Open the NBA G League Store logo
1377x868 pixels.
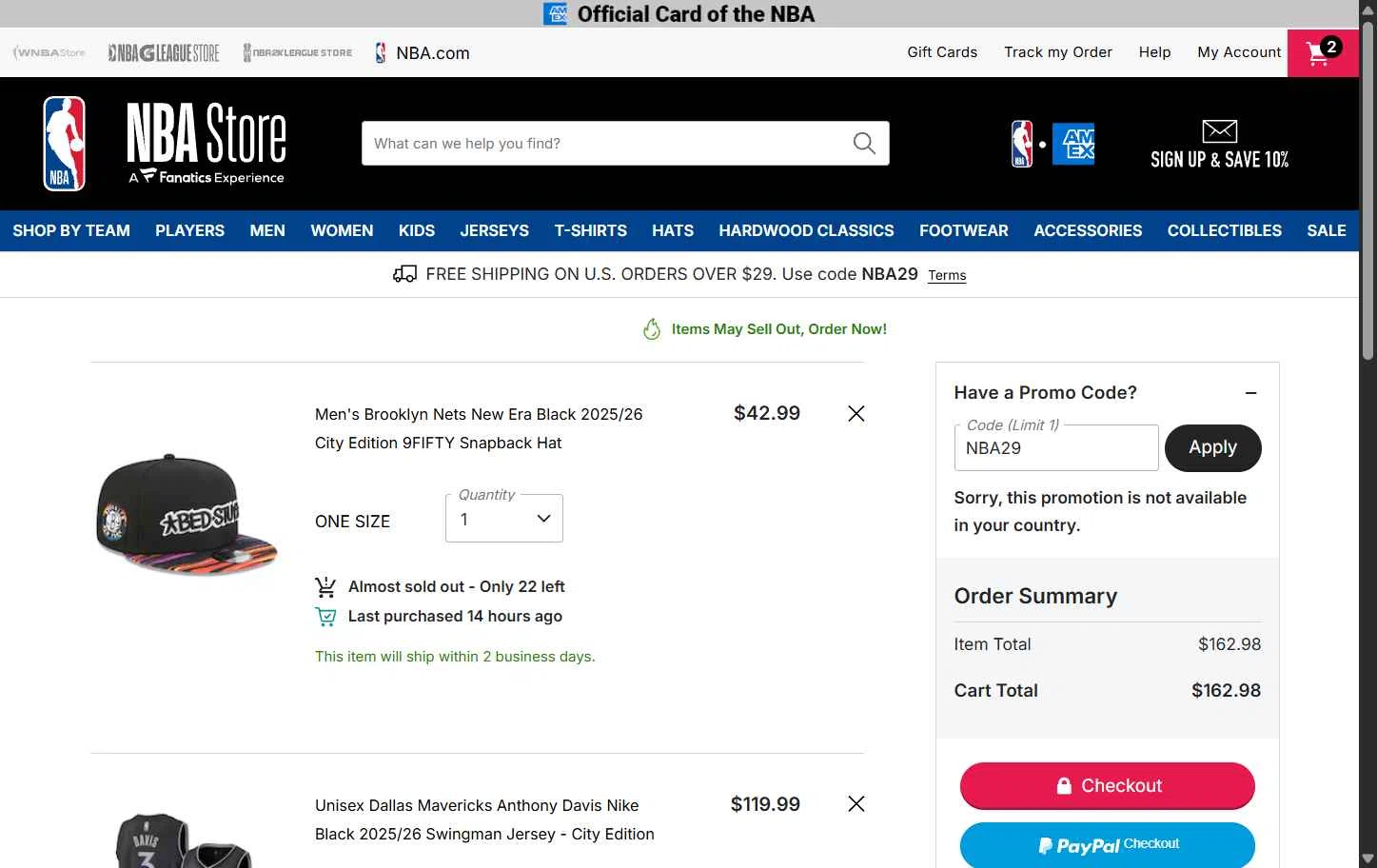pos(164,52)
